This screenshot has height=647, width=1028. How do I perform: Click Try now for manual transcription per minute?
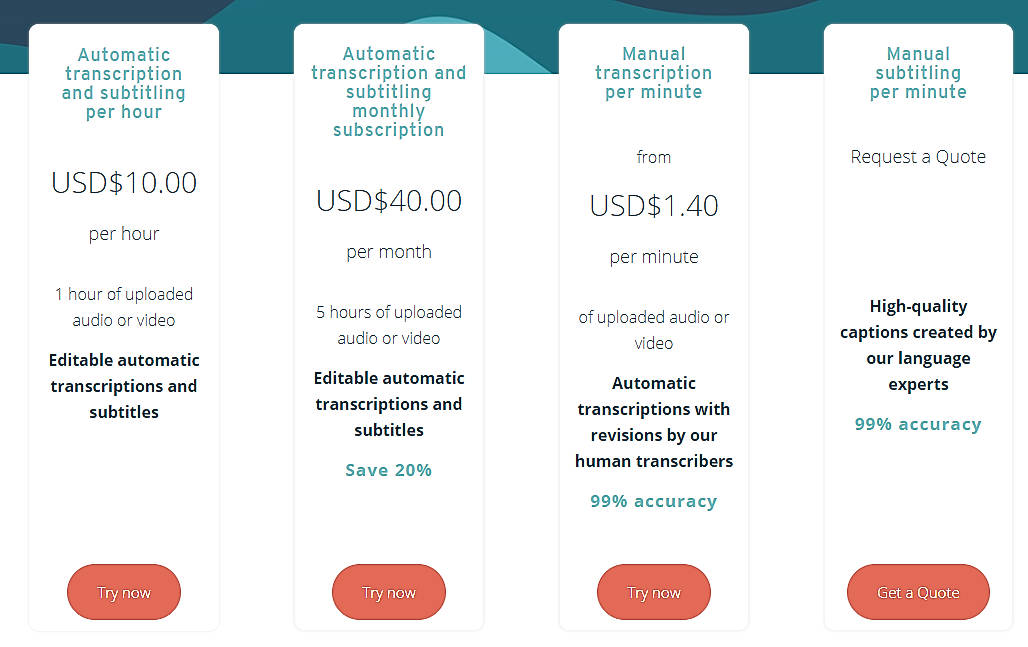click(x=653, y=592)
